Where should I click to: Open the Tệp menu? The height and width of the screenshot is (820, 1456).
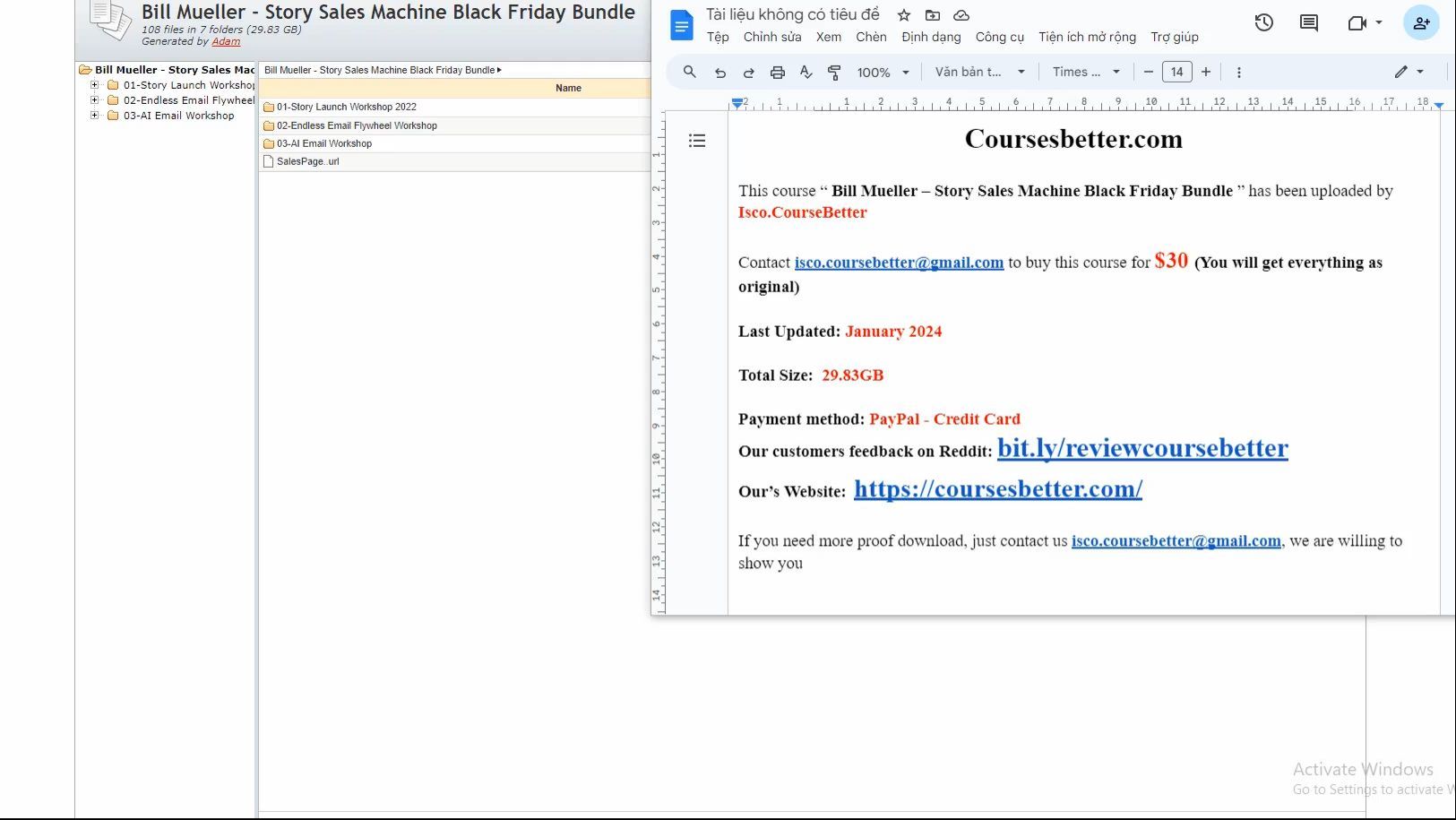tap(718, 37)
